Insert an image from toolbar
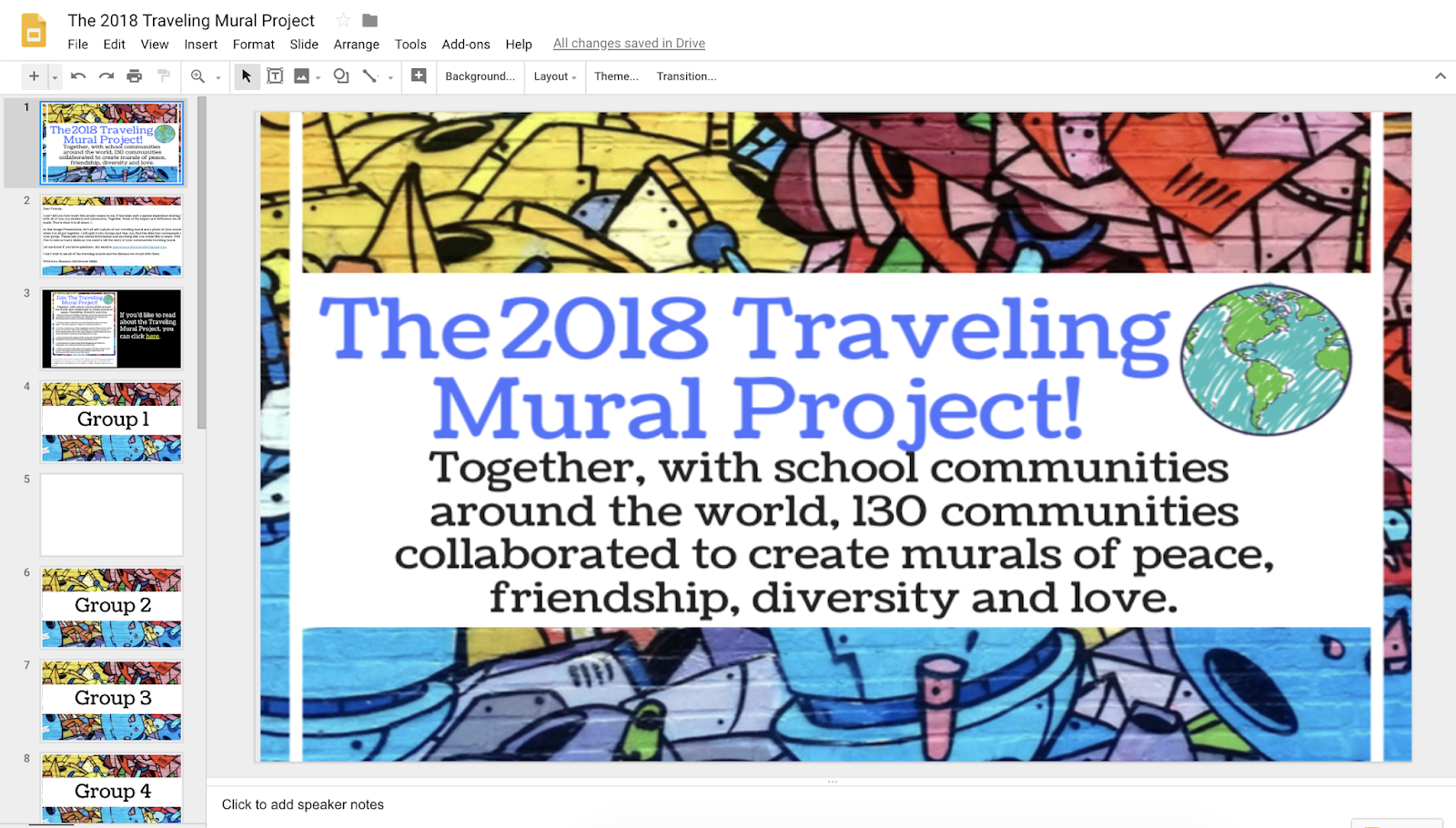The width and height of the screenshot is (1456, 828). [x=301, y=76]
